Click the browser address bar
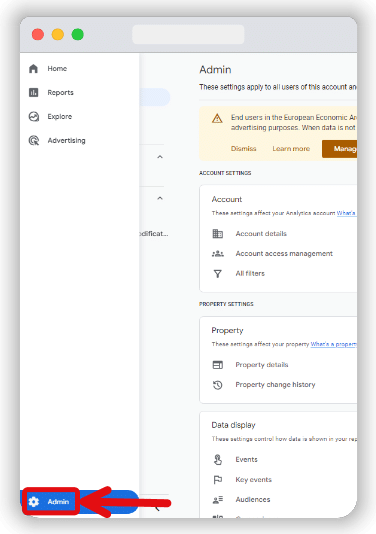This screenshot has width=376, height=534. pyautogui.click(x=188, y=34)
